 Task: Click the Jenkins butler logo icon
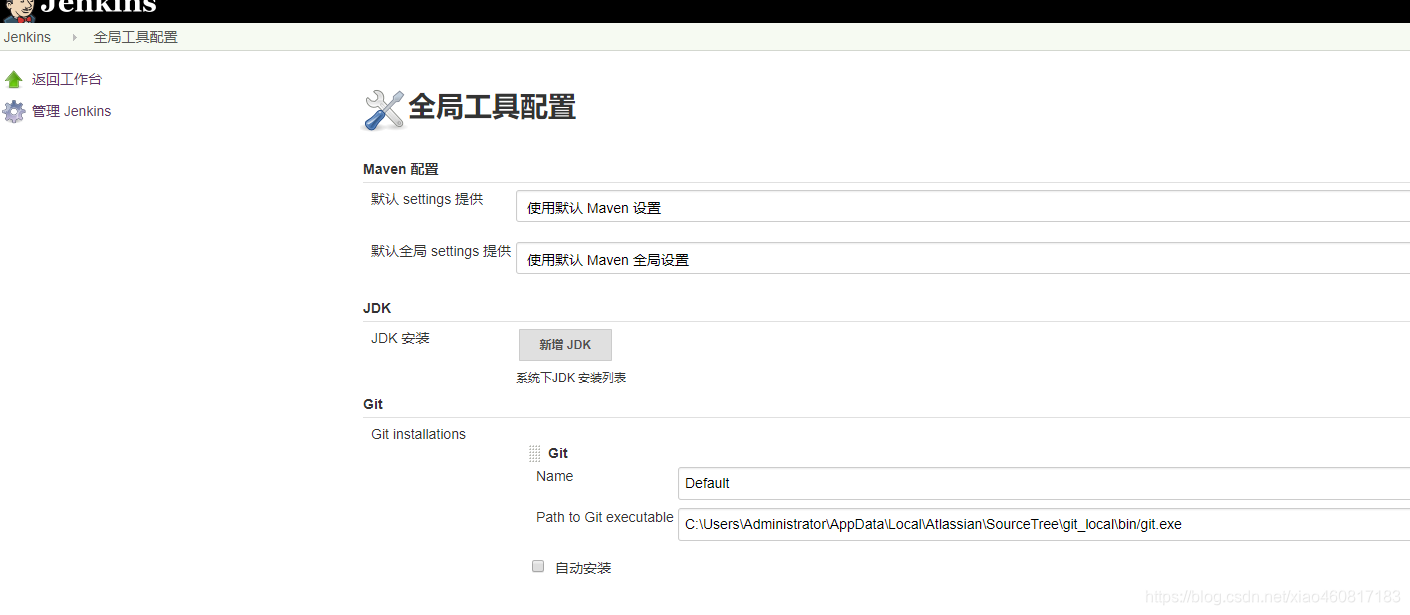click(18, 10)
